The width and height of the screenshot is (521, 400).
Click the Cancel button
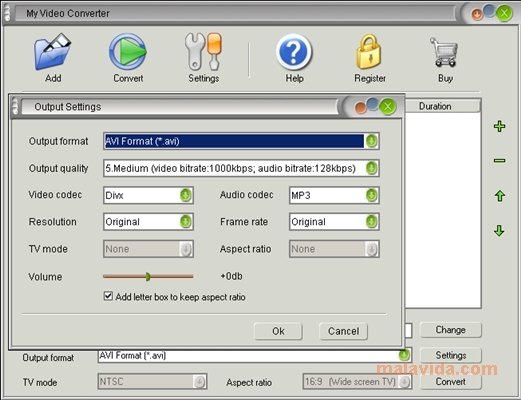coord(343,331)
